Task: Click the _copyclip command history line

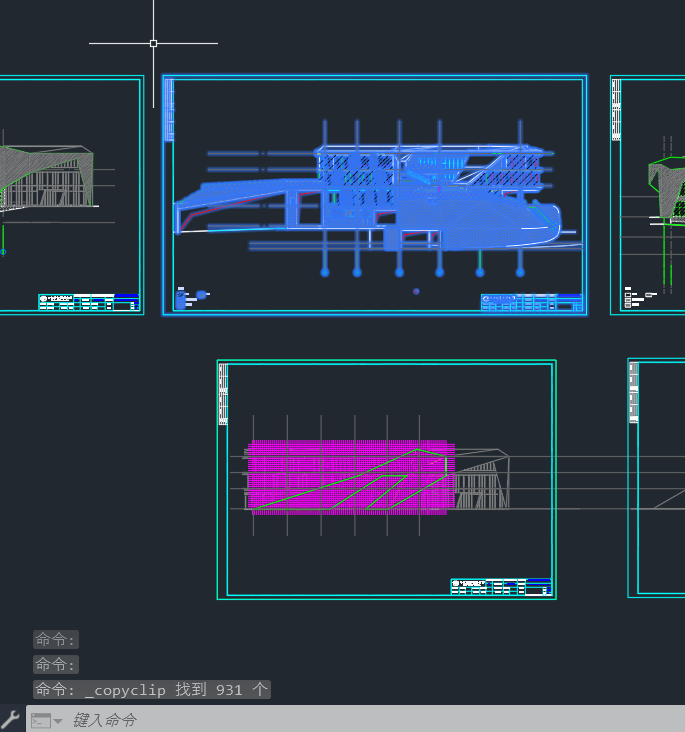Action: pyautogui.click(x=151, y=690)
